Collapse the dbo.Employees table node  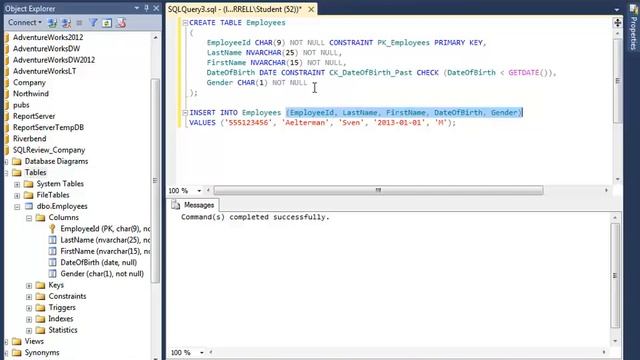[x=17, y=207]
